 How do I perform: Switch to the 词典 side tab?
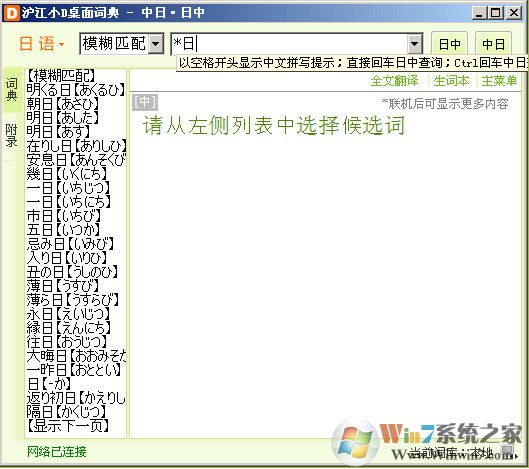[11, 90]
